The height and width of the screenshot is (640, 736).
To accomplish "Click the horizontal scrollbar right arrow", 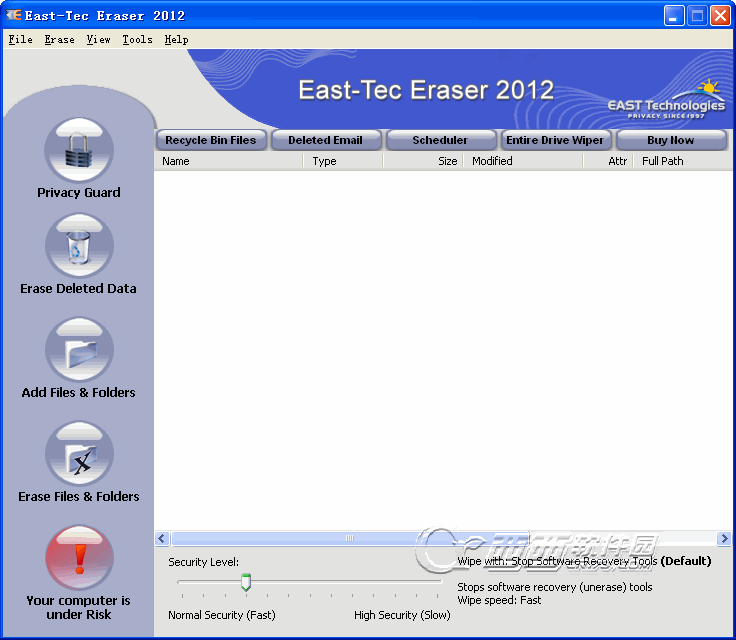I will 724,539.
